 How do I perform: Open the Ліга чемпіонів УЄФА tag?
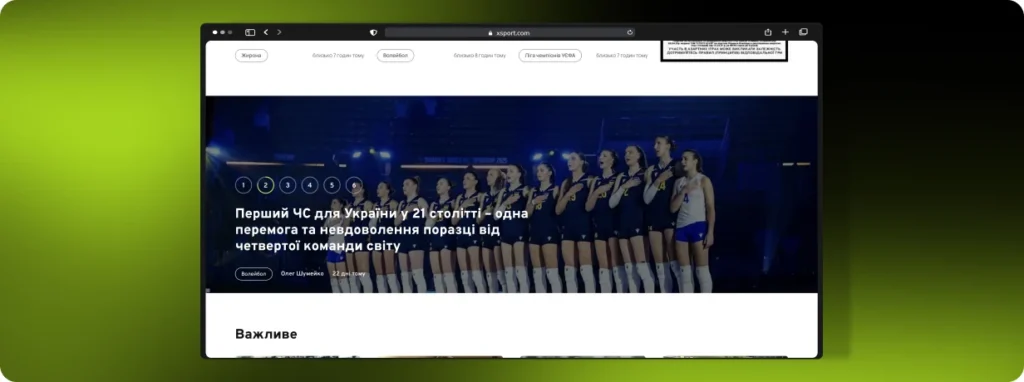click(550, 56)
